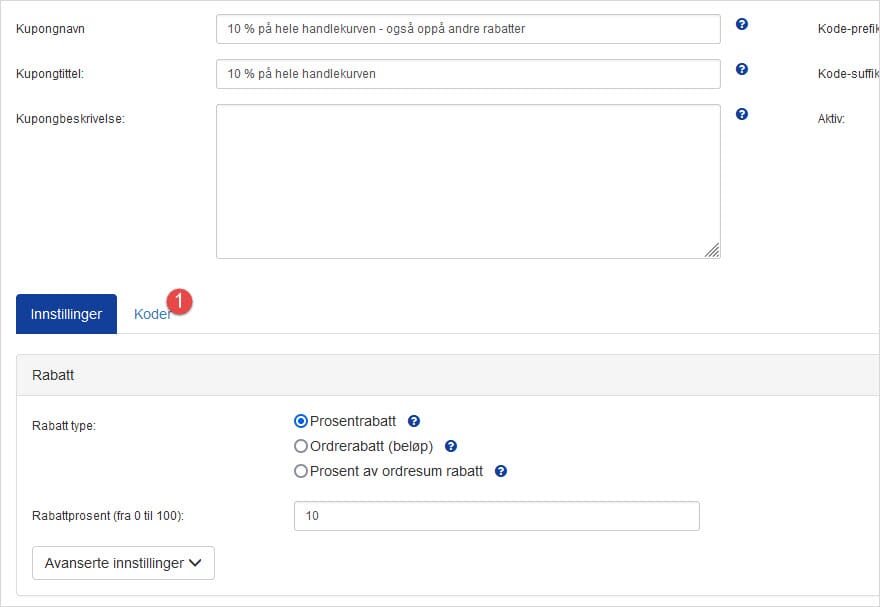Open help tooltip for Kupongtittel field
This screenshot has width=880, height=607.
(x=742, y=69)
